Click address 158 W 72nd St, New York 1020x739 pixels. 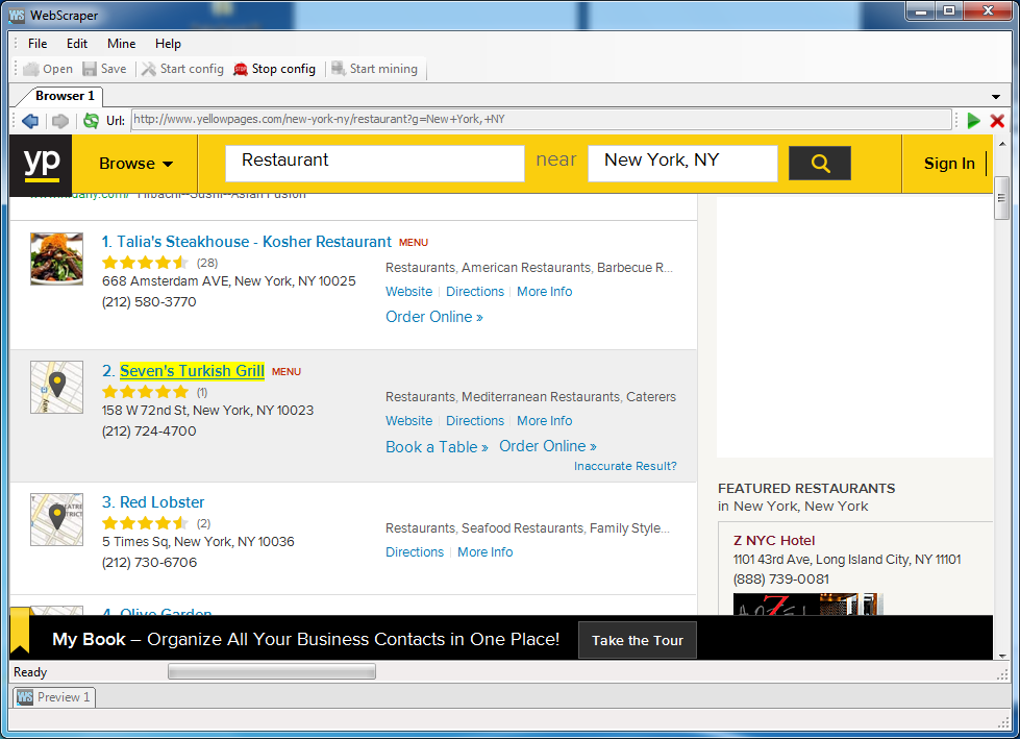coord(208,410)
